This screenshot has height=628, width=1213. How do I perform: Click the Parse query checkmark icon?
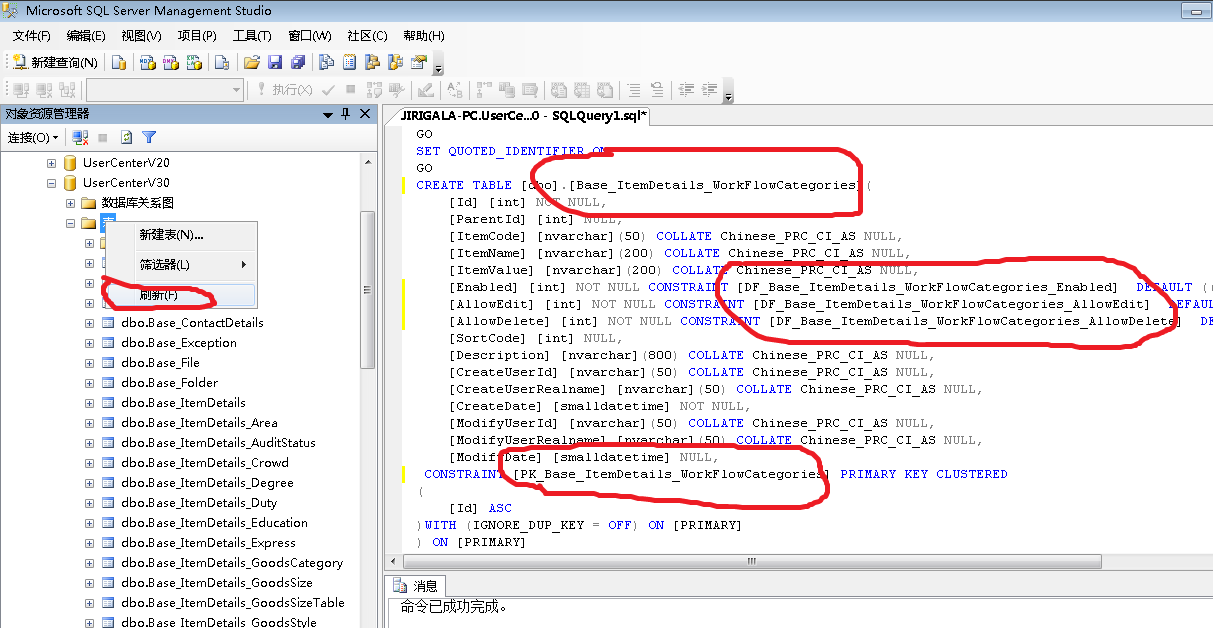[x=327, y=89]
